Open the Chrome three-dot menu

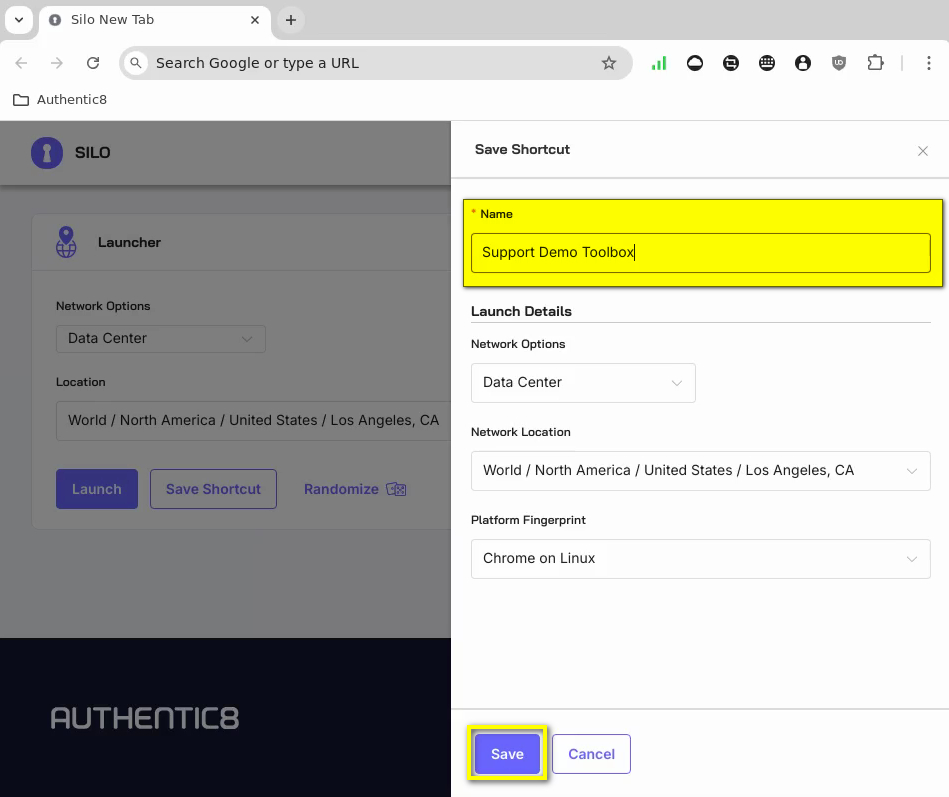(928, 63)
